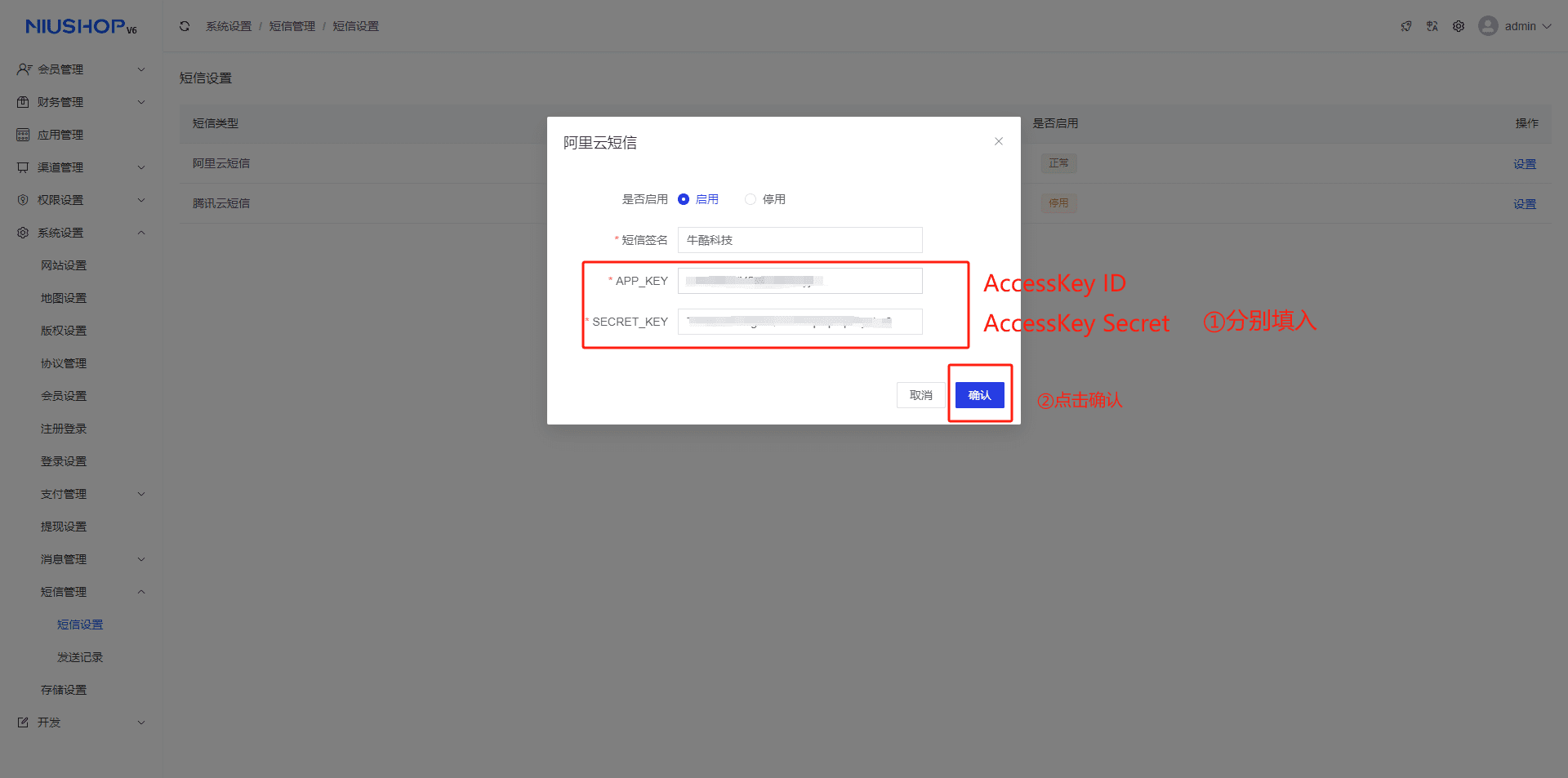The image size is (1568, 778).
Task: Click the 应用管理 apps icon
Action: 23,135
